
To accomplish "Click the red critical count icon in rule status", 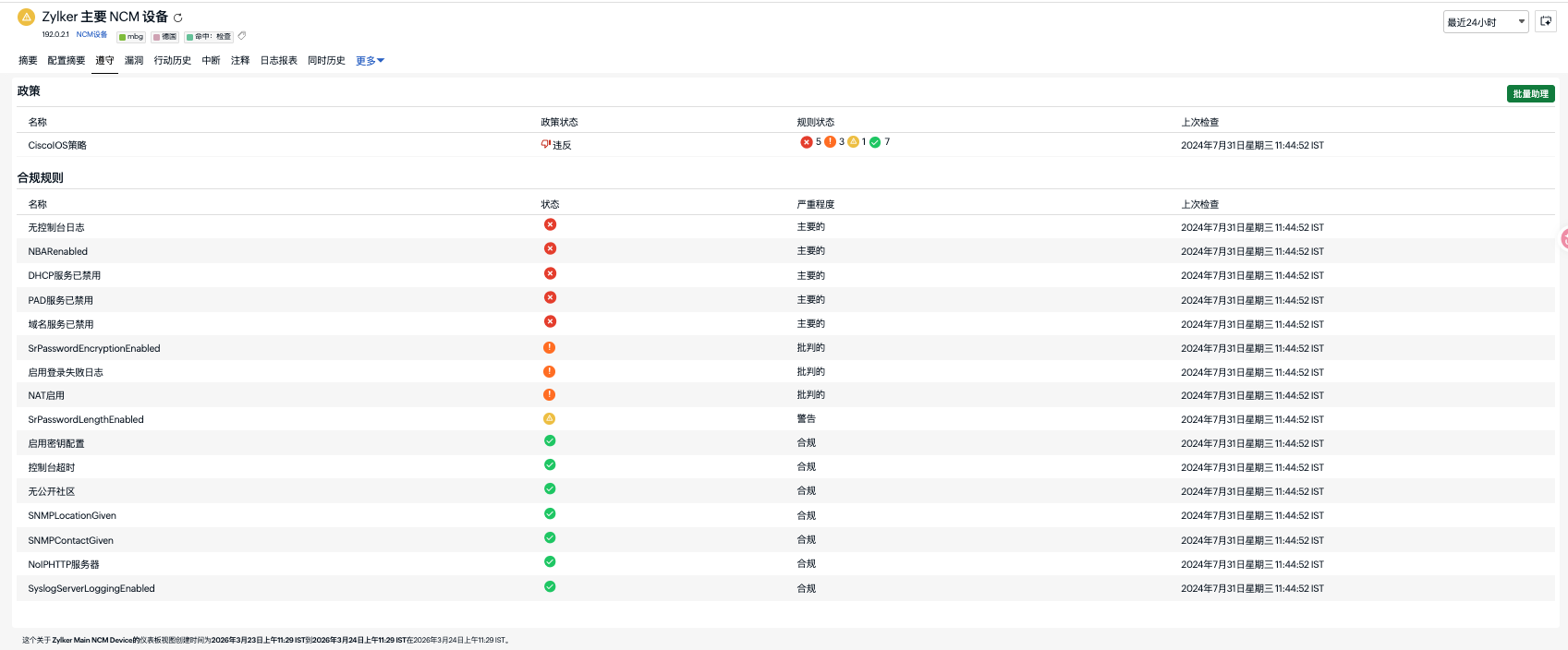I will (x=807, y=142).
